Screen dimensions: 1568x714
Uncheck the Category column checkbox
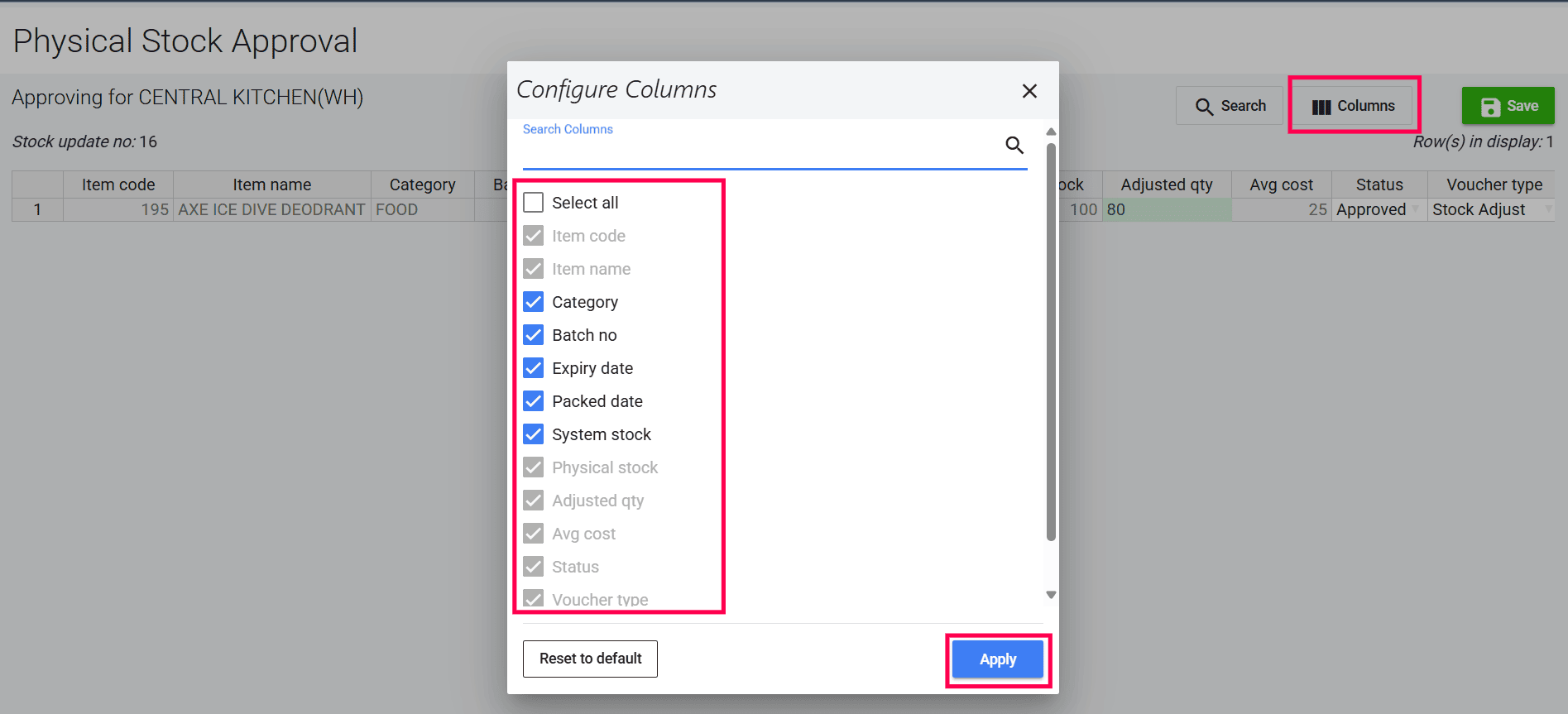[534, 302]
